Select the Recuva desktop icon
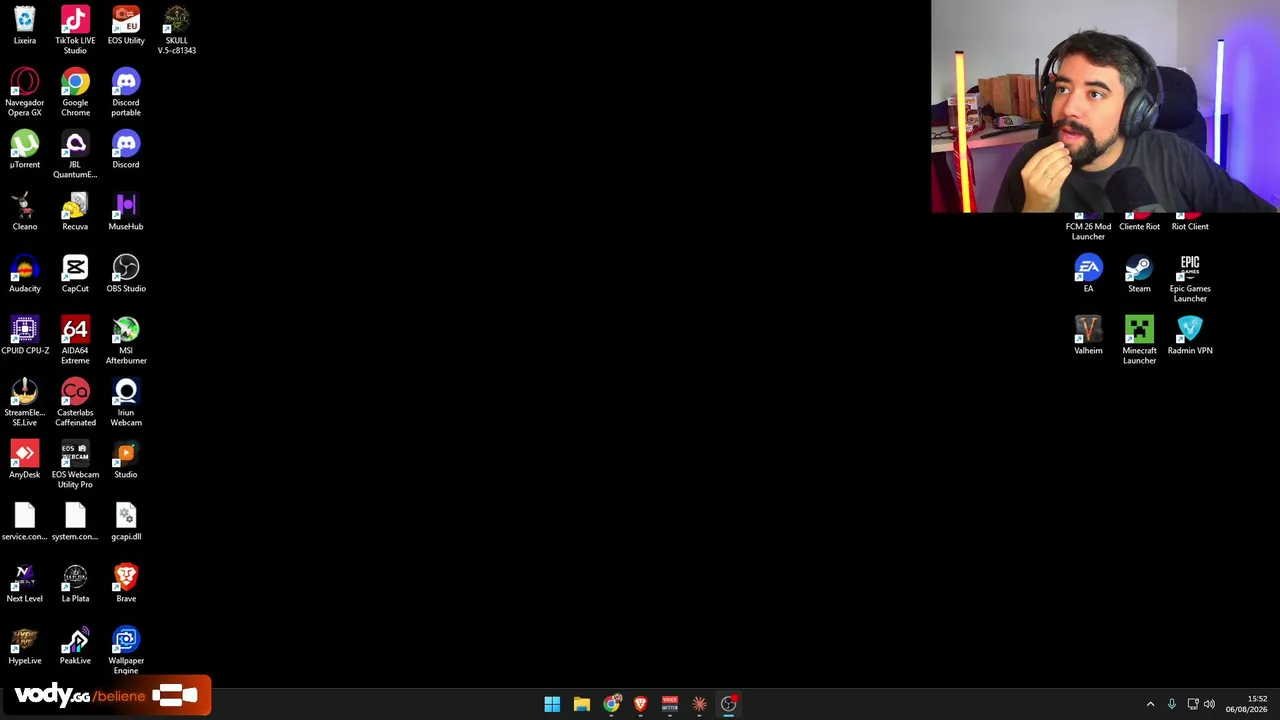1280x720 pixels. click(x=75, y=206)
